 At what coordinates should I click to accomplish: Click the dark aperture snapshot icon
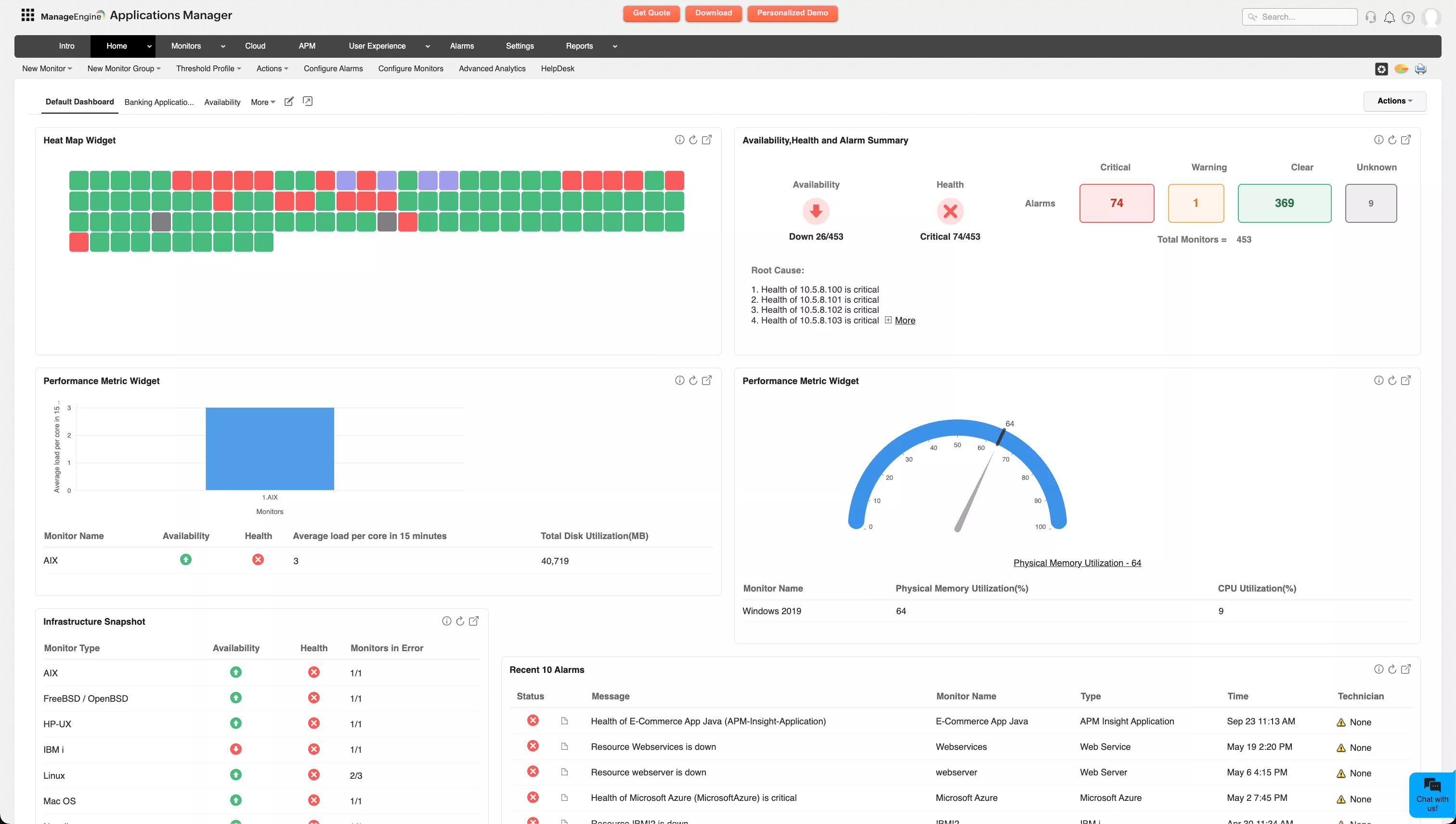1381,68
